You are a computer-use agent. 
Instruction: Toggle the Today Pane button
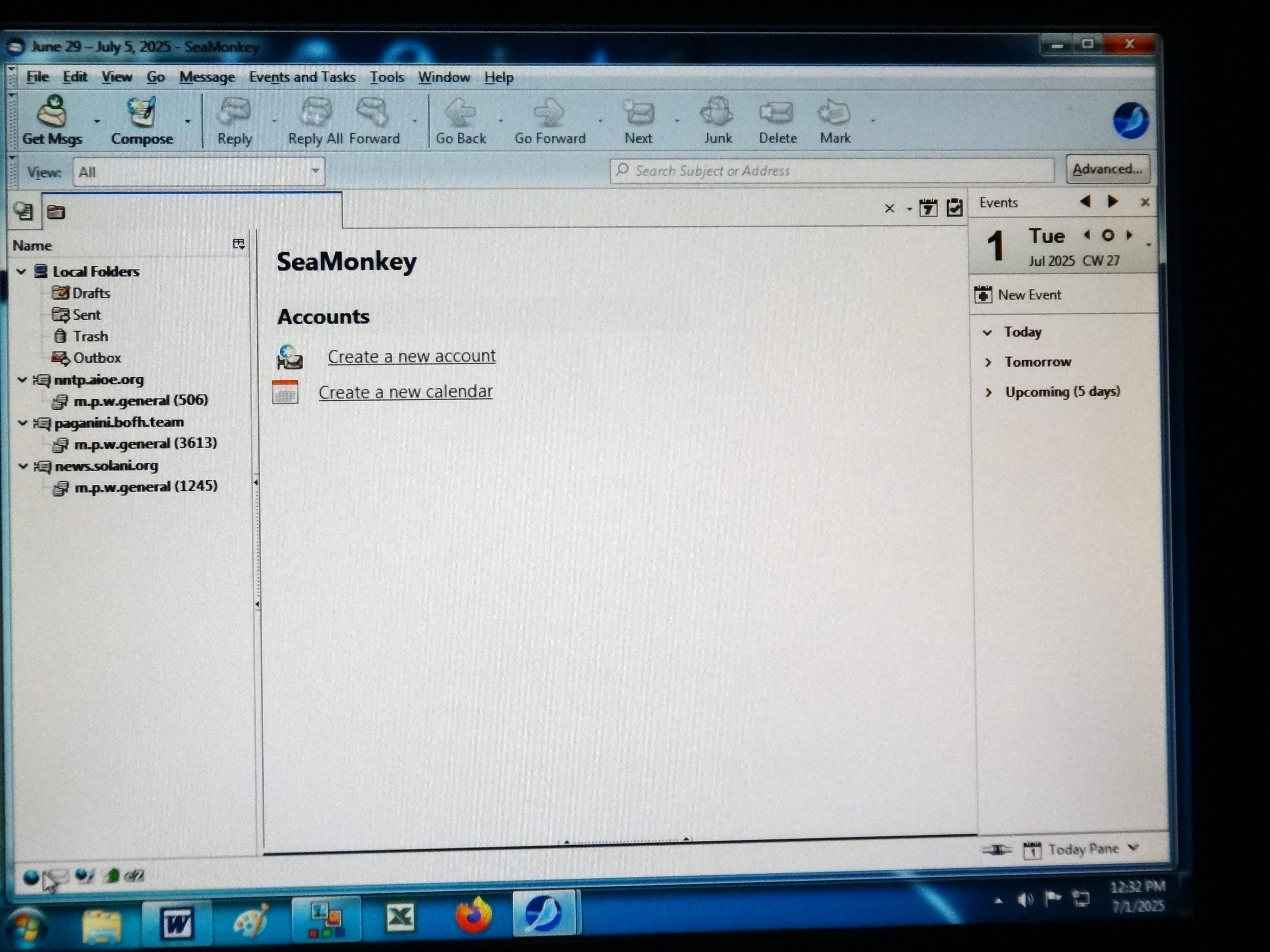tap(1072, 849)
